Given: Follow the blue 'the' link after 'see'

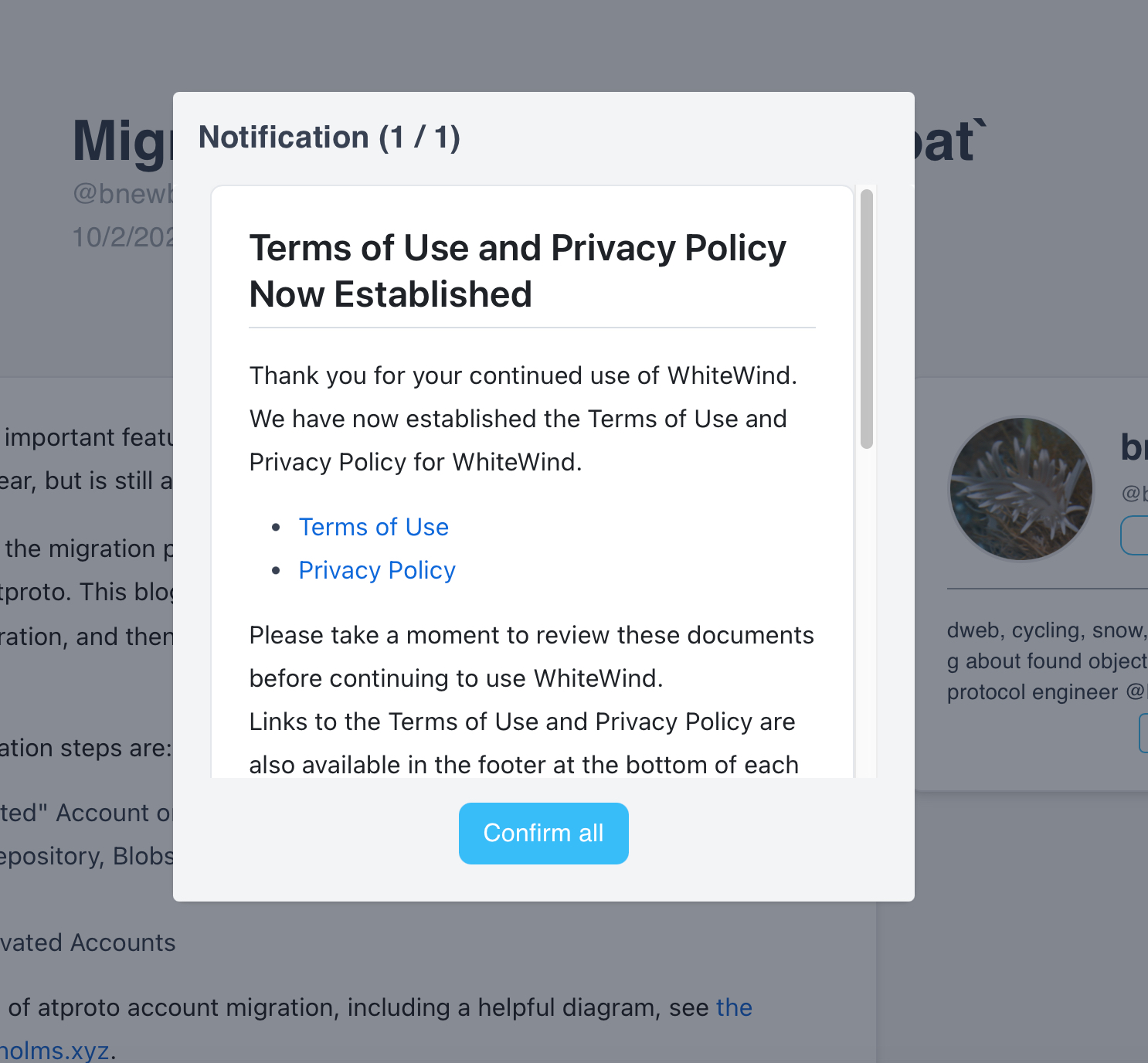Looking at the screenshot, I should point(734,1007).
